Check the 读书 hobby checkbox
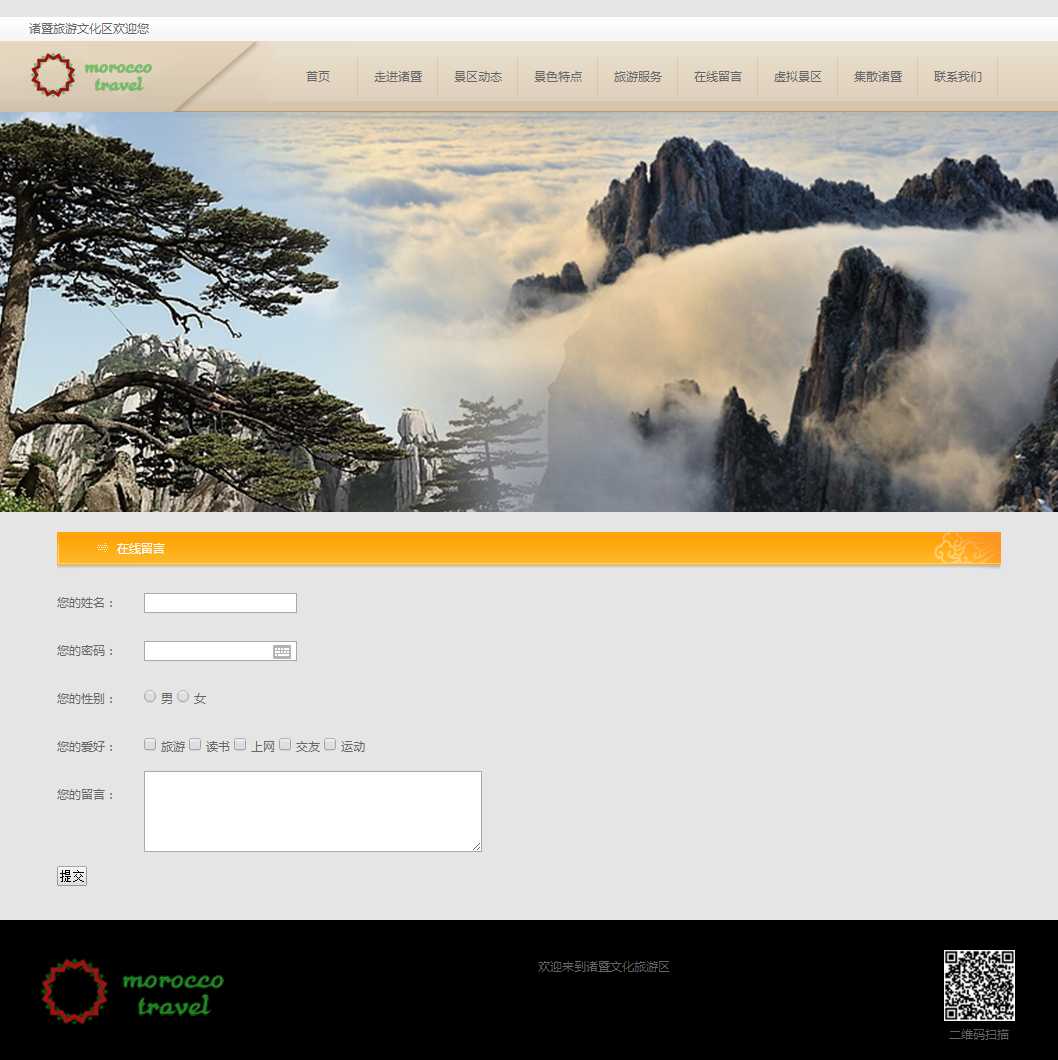Image resolution: width=1058 pixels, height=1060 pixels. (x=195, y=744)
